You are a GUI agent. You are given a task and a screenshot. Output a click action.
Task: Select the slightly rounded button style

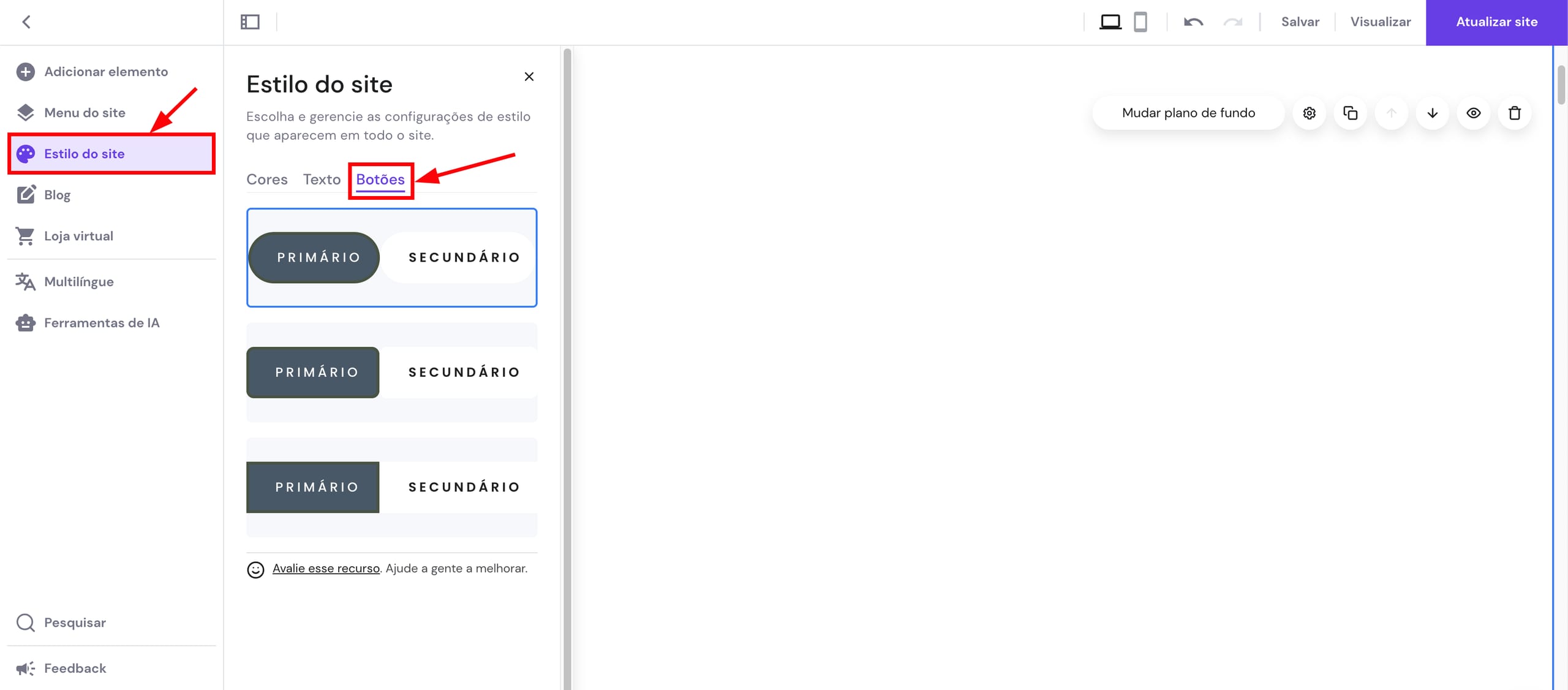pyautogui.click(x=391, y=373)
